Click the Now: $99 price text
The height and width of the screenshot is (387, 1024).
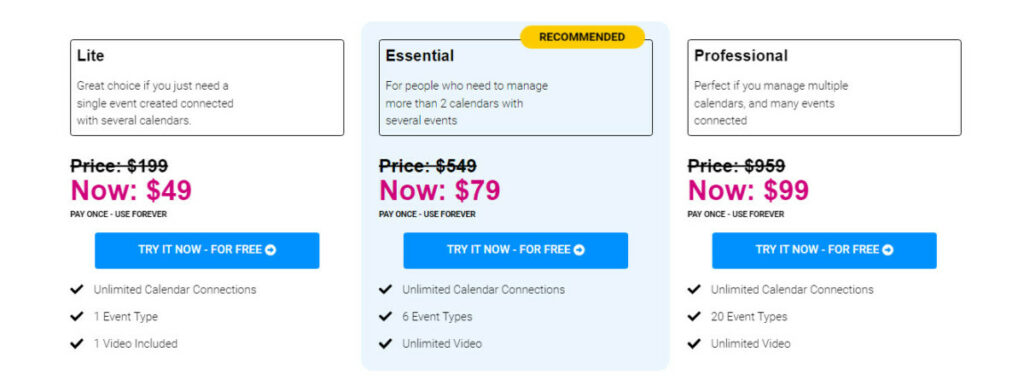[748, 191]
